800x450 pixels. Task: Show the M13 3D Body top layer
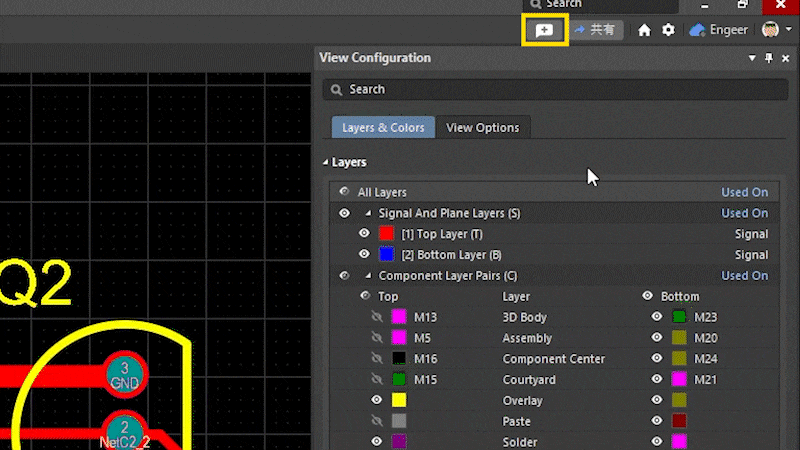pyautogui.click(x=377, y=317)
